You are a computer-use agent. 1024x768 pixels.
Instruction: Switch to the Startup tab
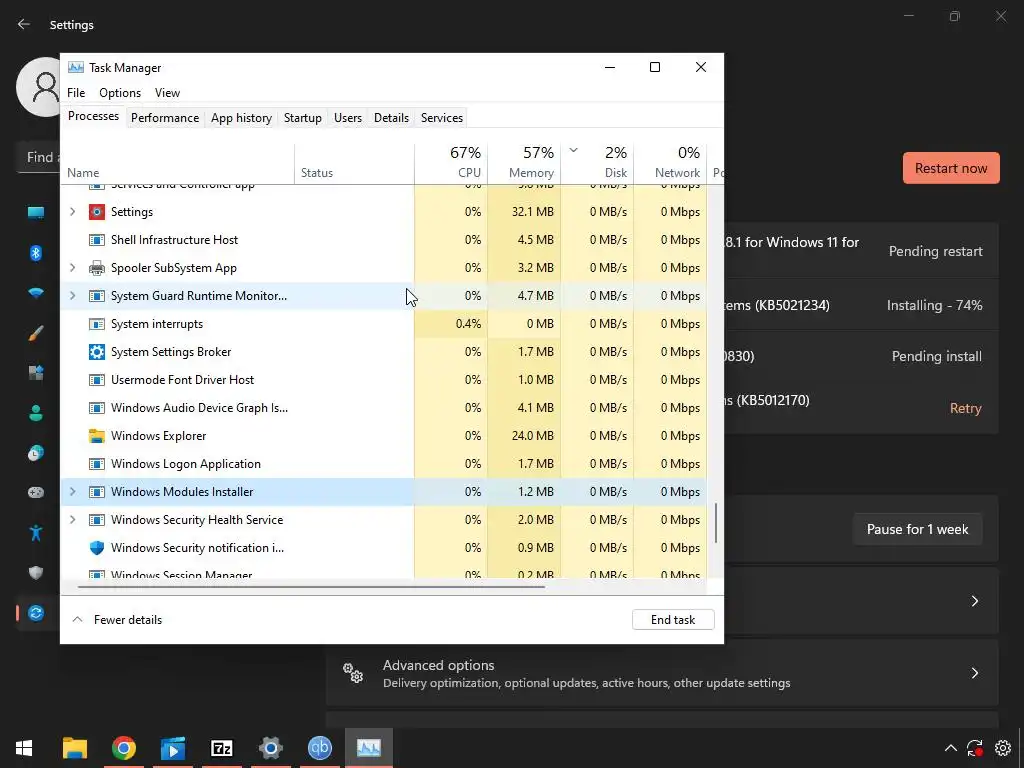pyautogui.click(x=302, y=118)
